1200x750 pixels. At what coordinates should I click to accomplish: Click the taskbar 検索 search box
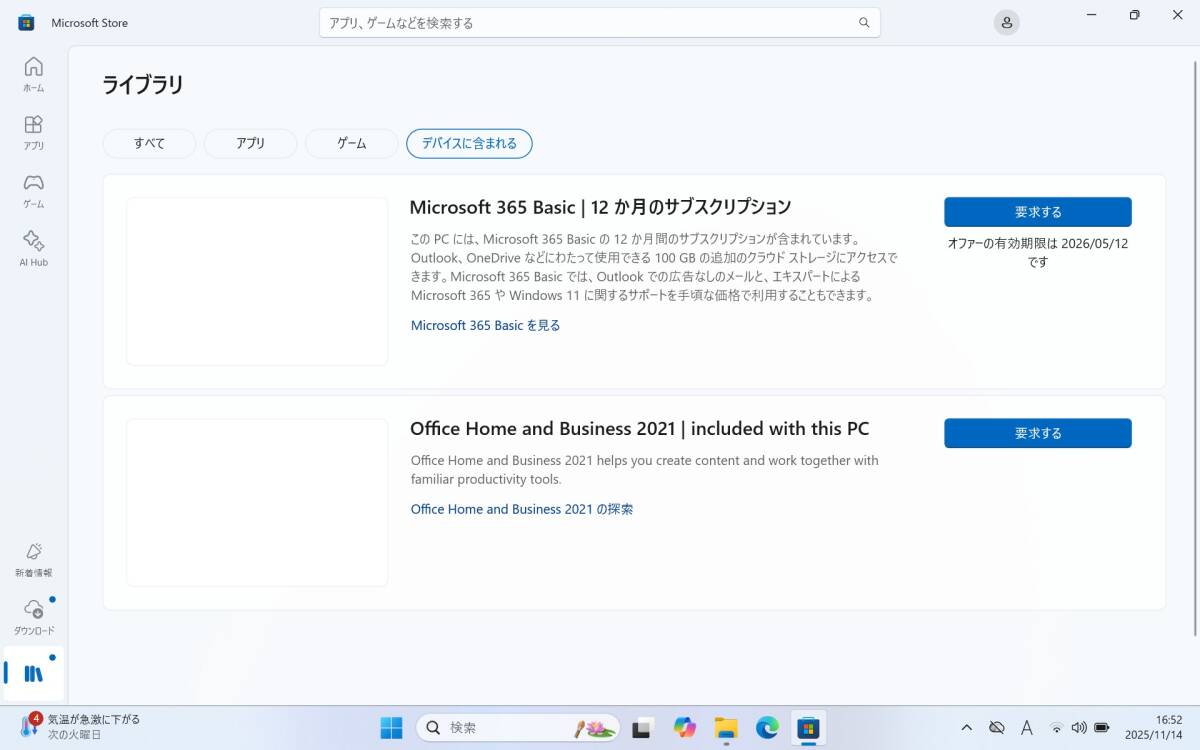click(518, 728)
